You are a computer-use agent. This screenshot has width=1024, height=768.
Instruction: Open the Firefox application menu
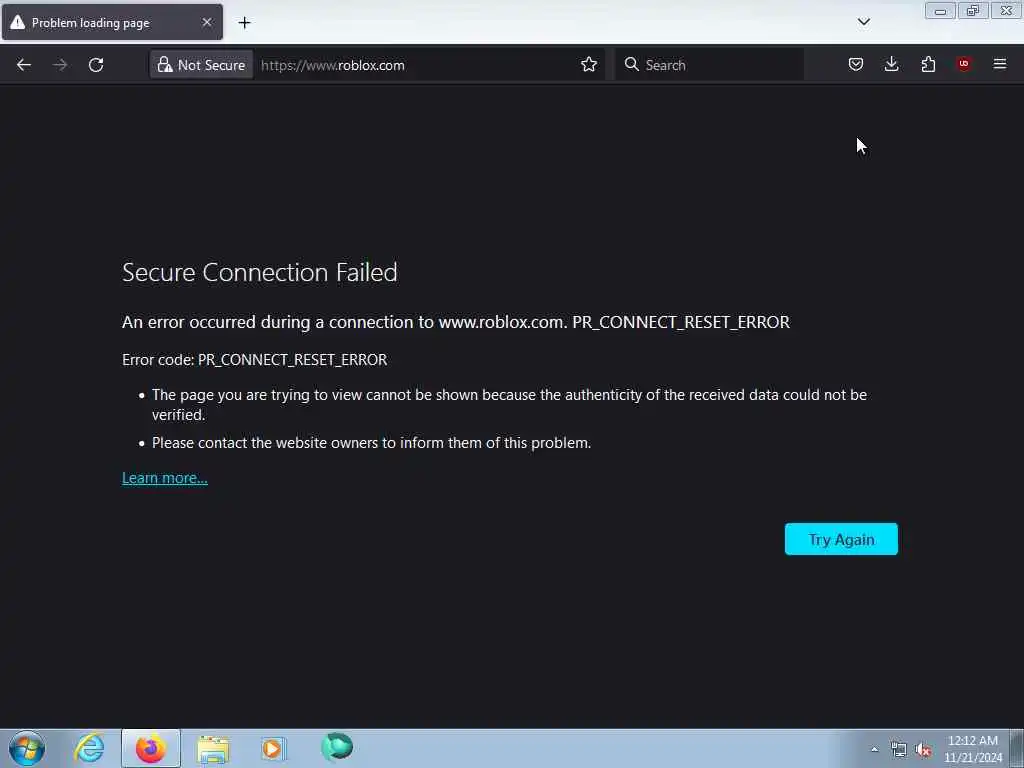(1000, 64)
